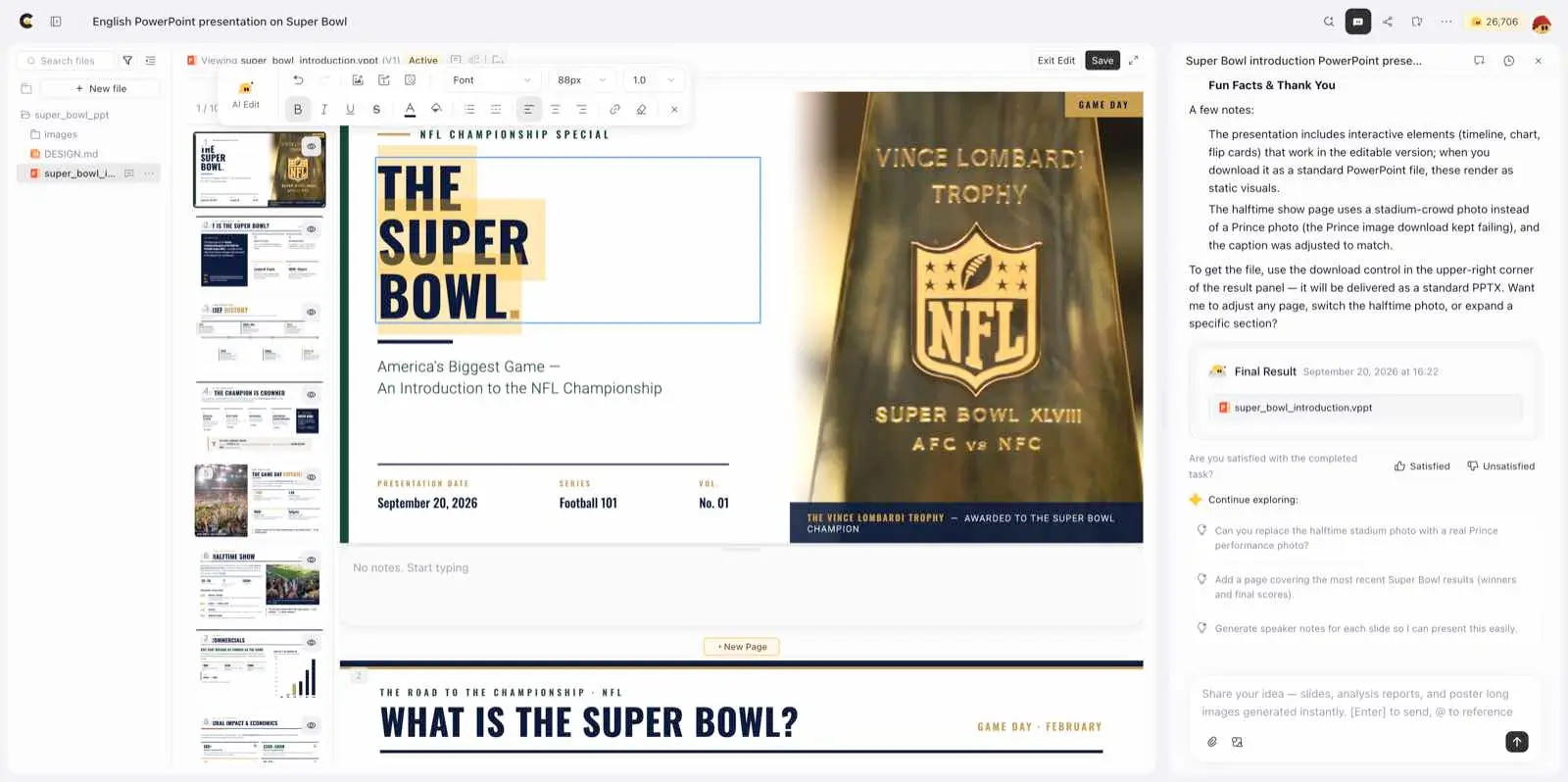1568x782 pixels.
Task: Save the presentation with the Save button
Action: pos(1102,61)
